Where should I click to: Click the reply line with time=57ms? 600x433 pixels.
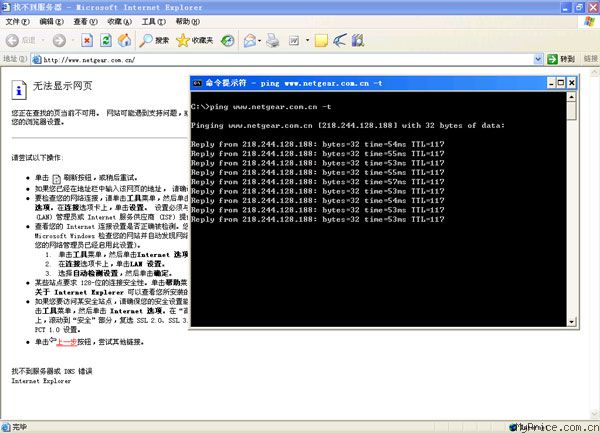click(318, 182)
